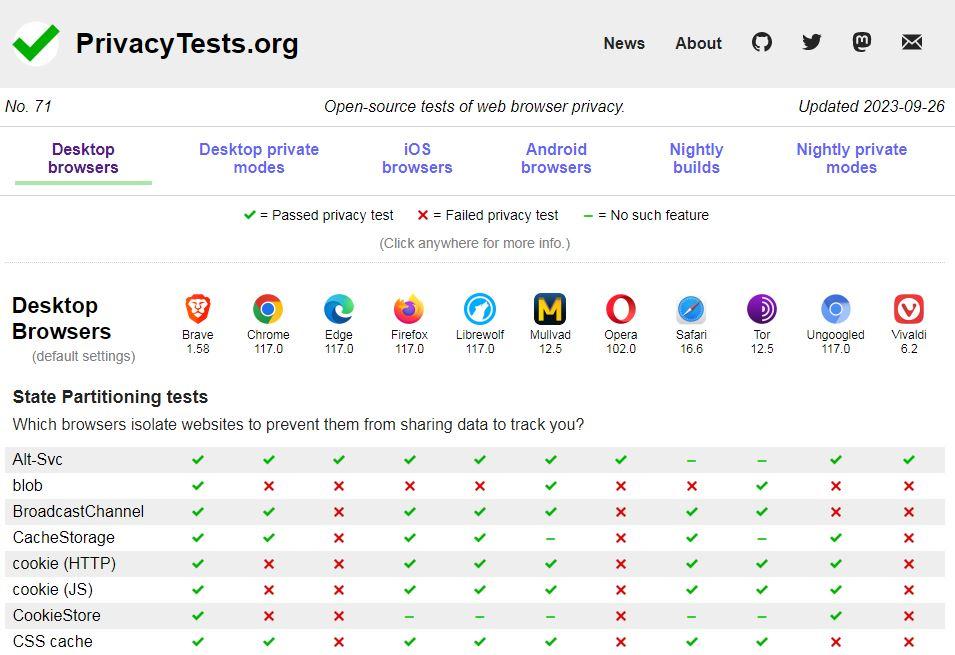Viewport: 955px width, 655px height.
Task: Select the Brave browser icon
Action: pos(198,309)
